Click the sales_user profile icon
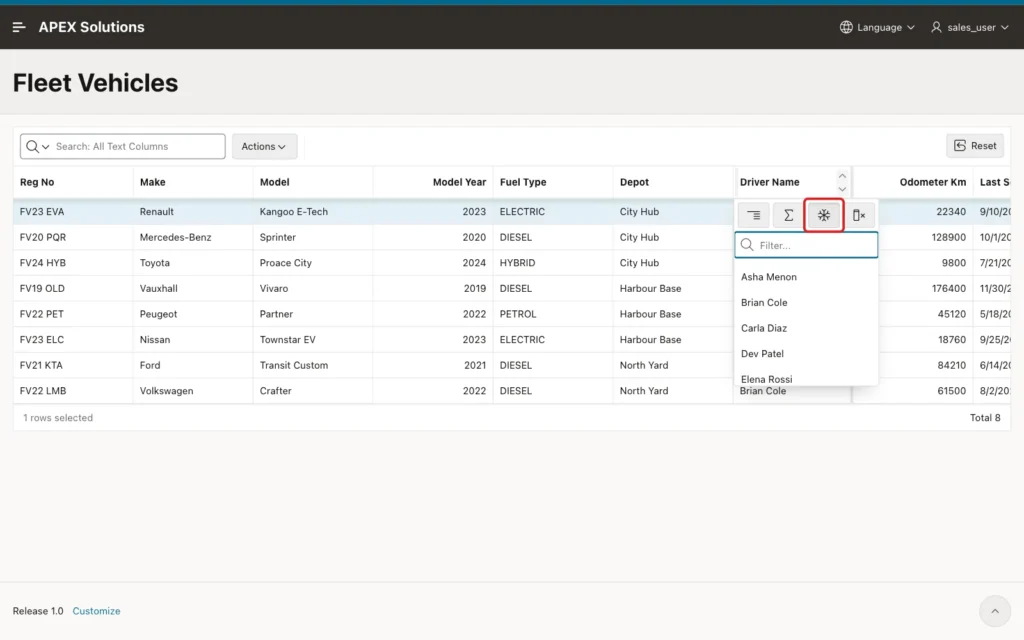The height and width of the screenshot is (640, 1024). click(x=936, y=27)
